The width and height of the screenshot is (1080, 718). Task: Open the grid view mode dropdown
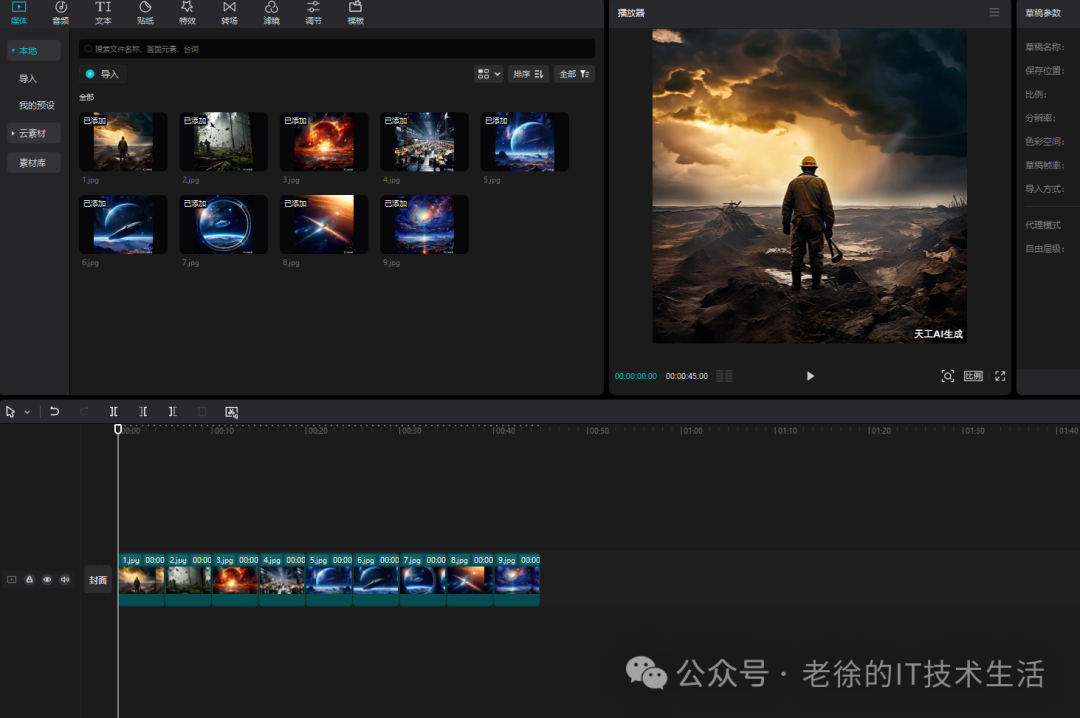coord(488,74)
